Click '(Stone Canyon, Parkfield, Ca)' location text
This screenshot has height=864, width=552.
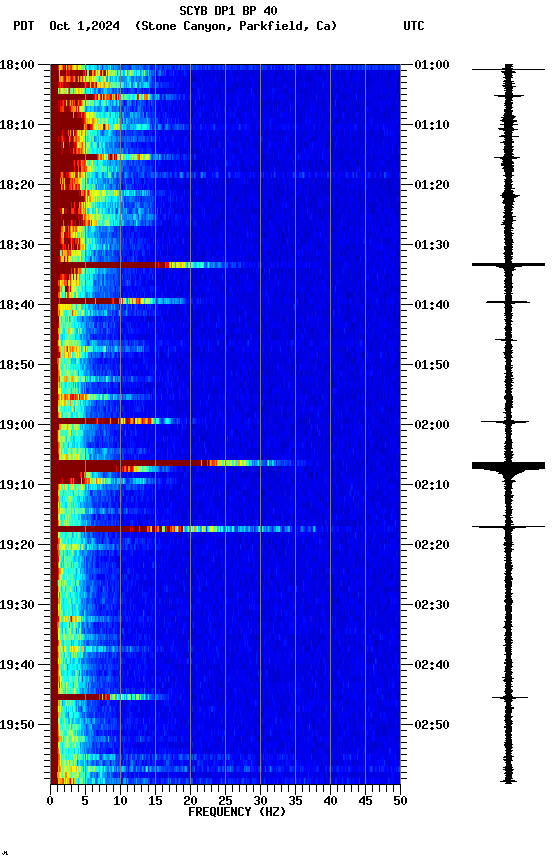pos(236,26)
